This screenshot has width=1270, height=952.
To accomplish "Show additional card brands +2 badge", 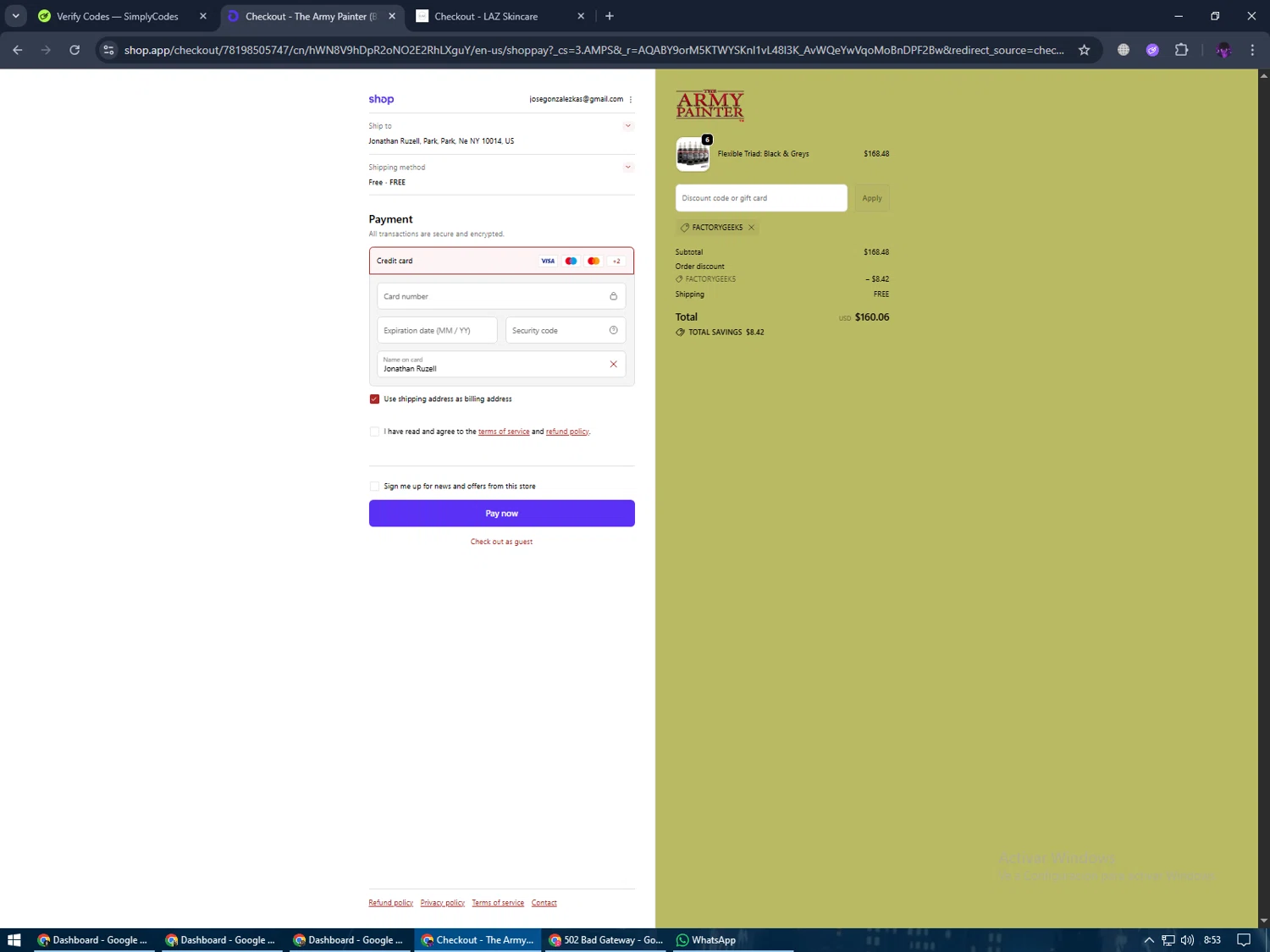I will click(x=616, y=261).
